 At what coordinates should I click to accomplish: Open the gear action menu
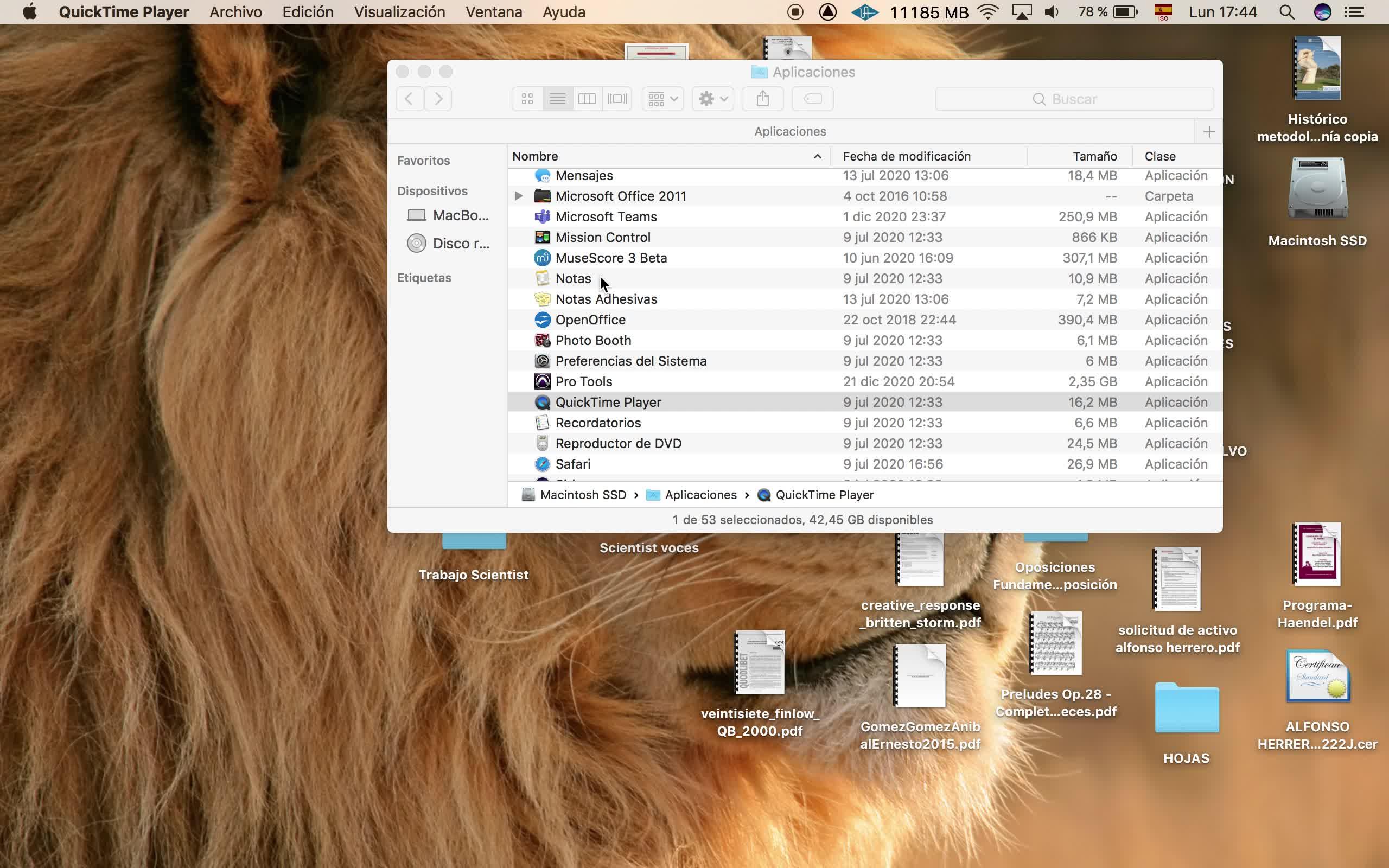[x=712, y=99]
